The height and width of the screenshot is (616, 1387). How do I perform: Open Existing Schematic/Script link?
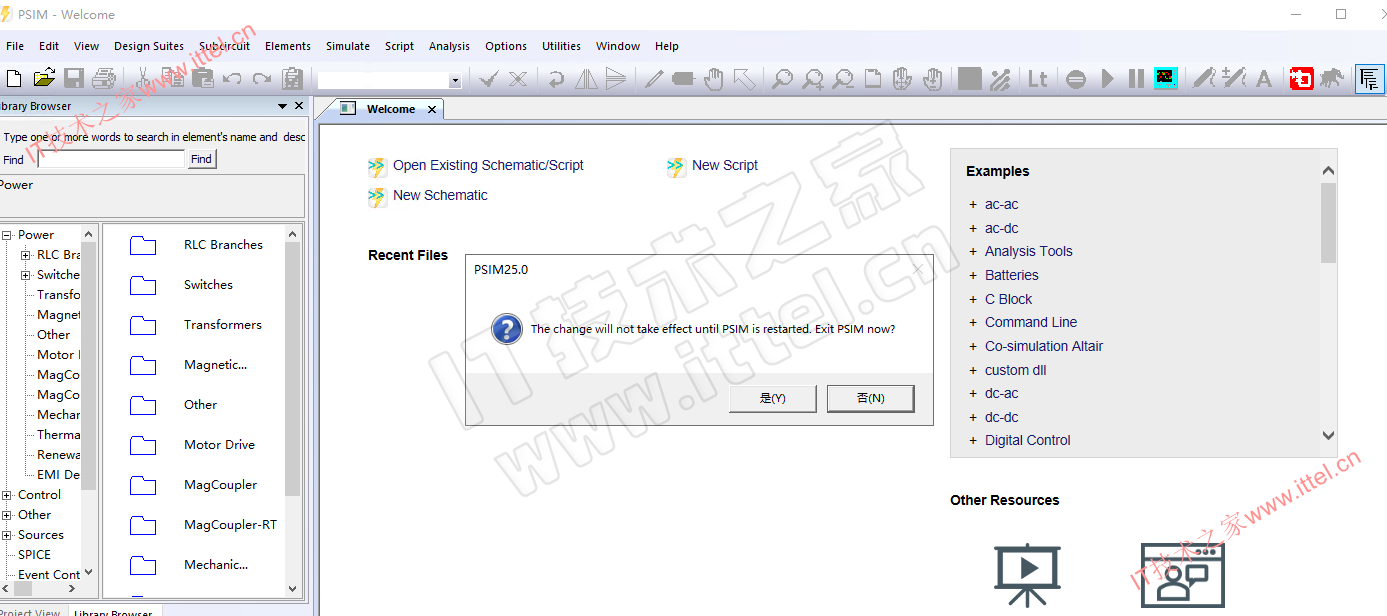(488, 165)
